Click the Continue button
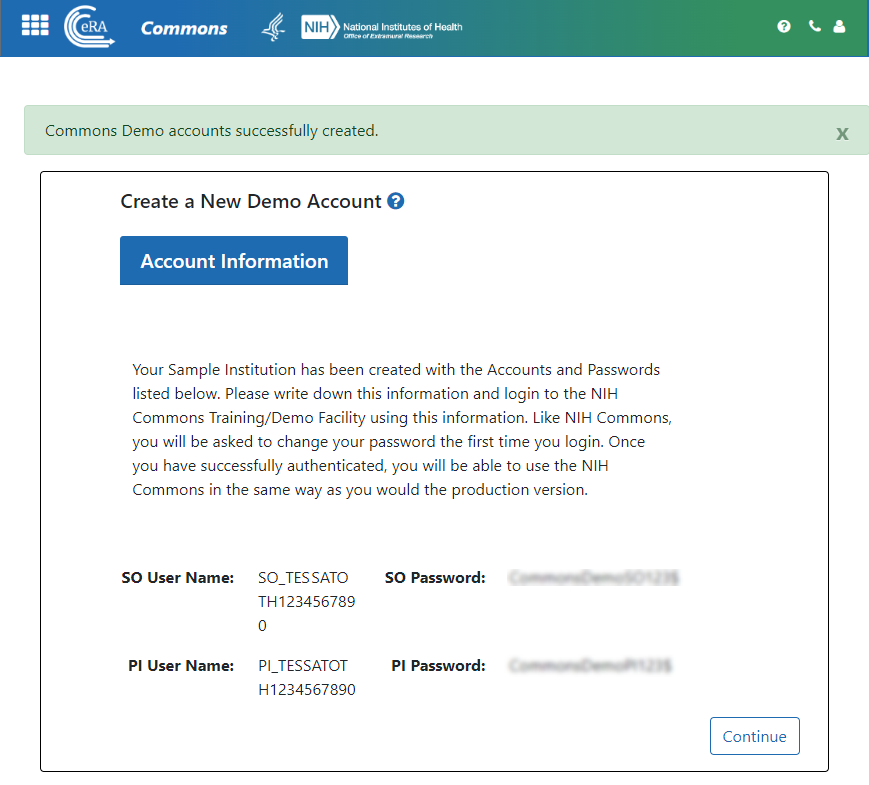869x785 pixels. 754,736
